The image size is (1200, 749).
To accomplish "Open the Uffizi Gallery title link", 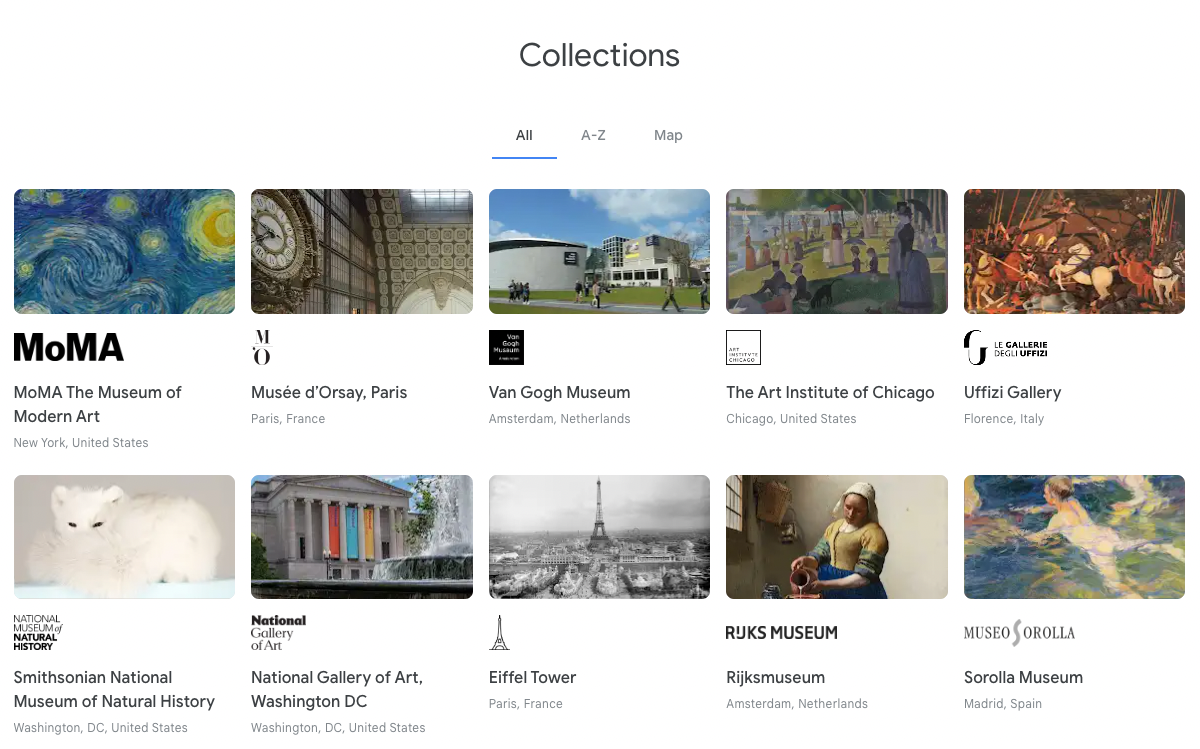I will (x=1012, y=392).
